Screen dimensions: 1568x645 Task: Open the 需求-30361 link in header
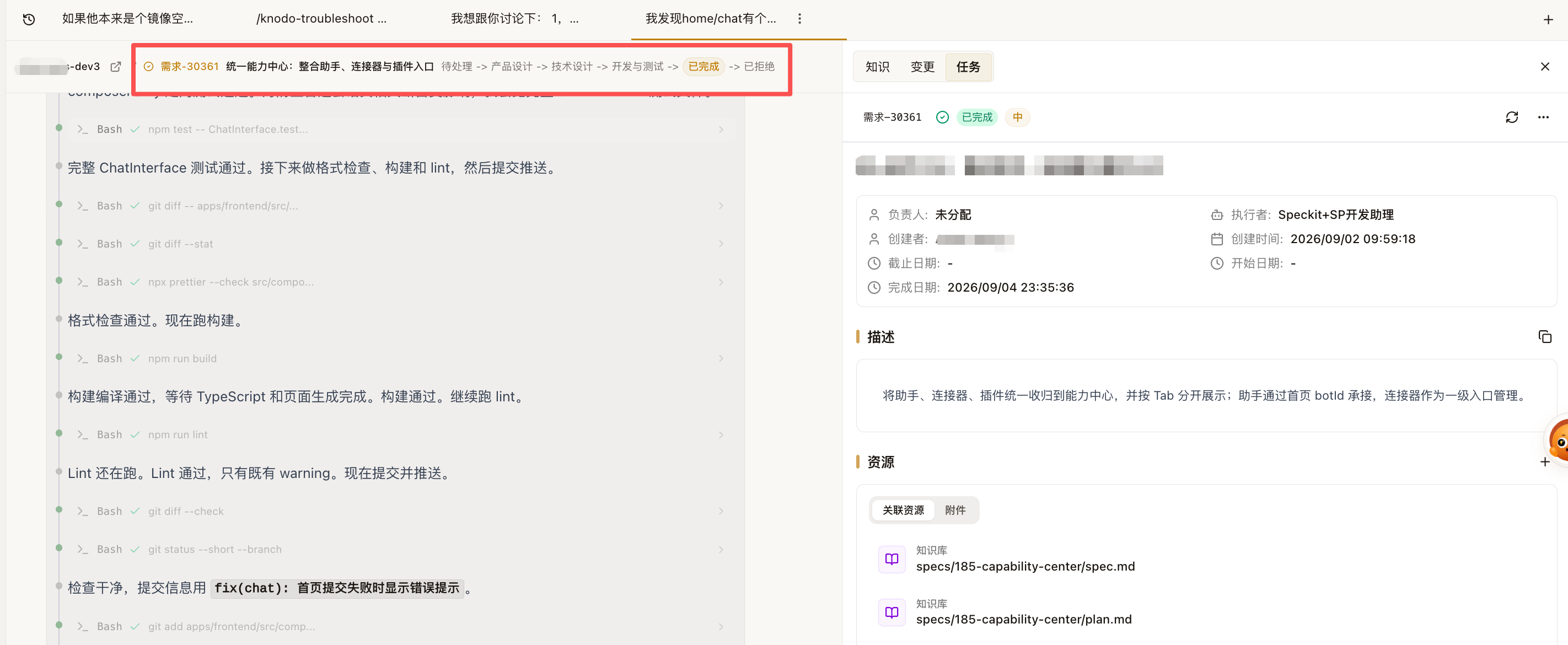coord(189,66)
